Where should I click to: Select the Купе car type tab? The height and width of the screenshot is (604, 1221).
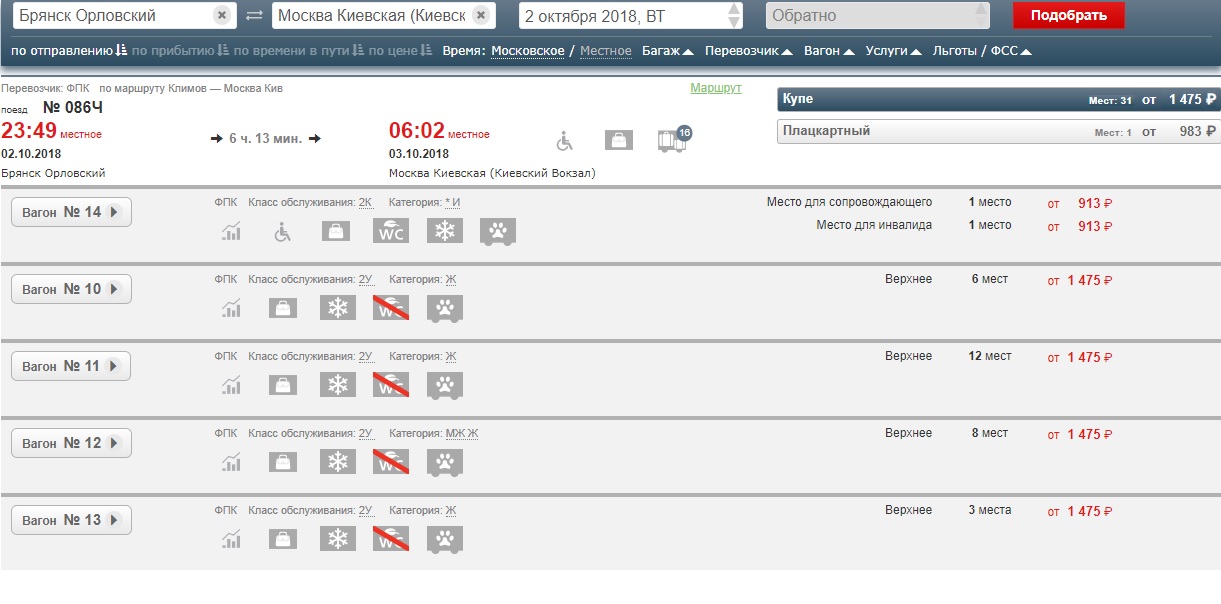pos(998,100)
